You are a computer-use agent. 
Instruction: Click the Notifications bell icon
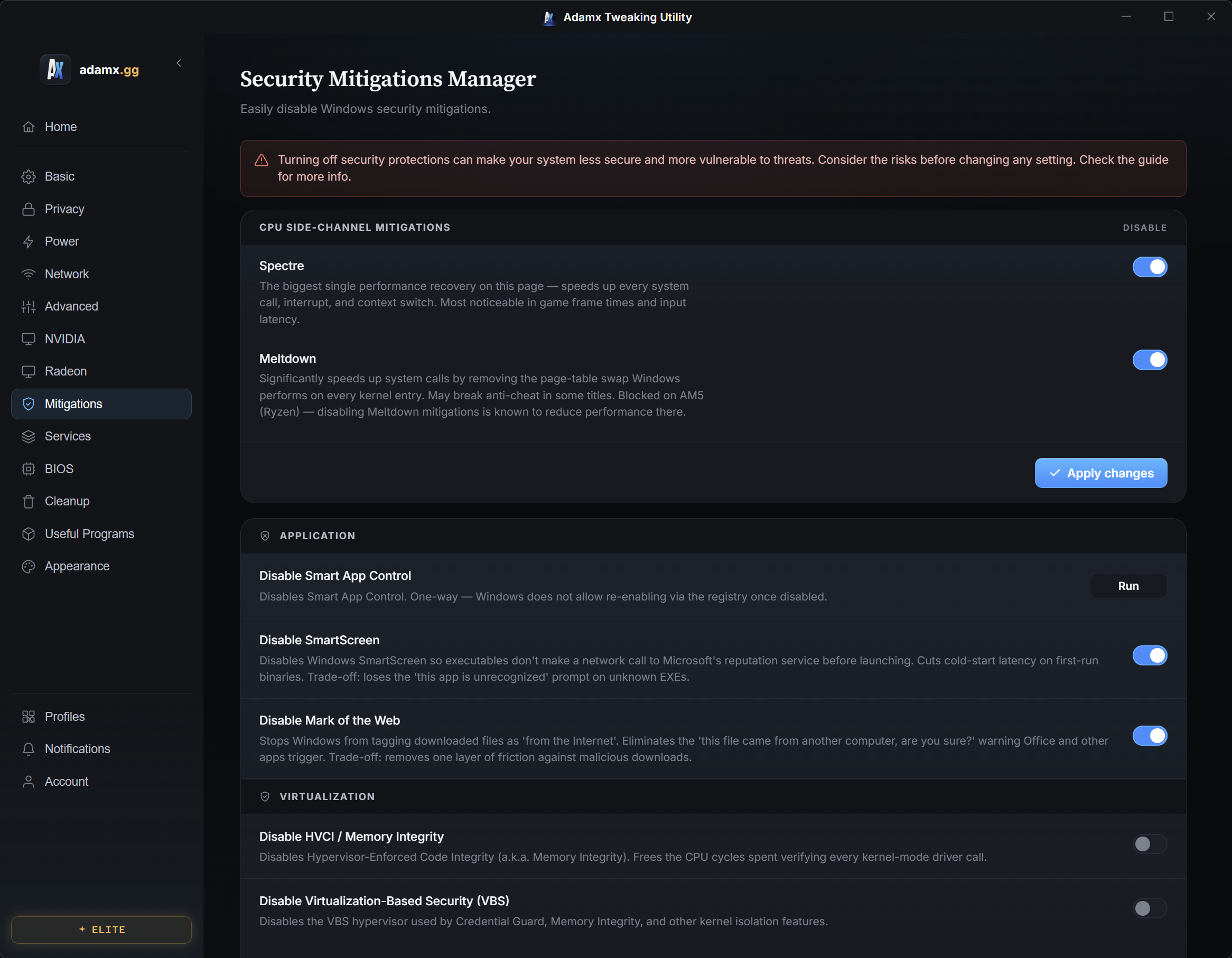(28, 749)
